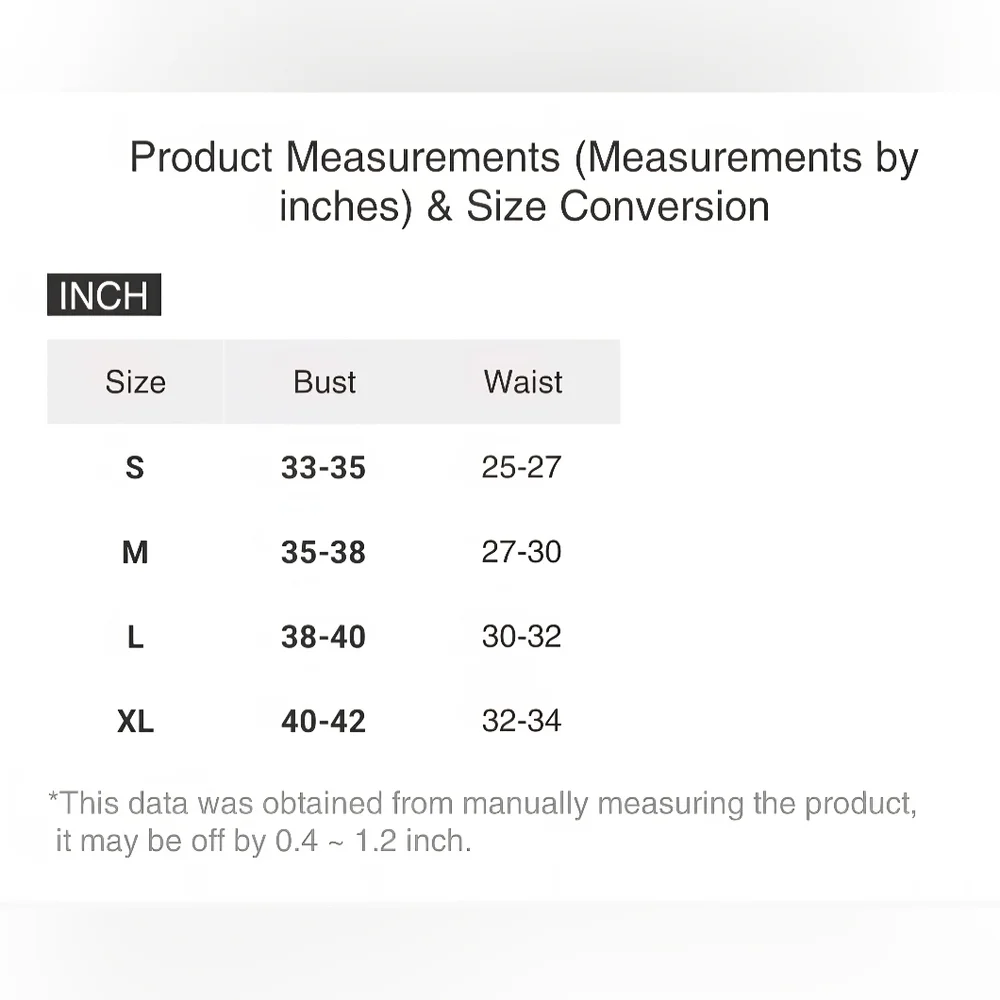Click the INCH unit label
Screen dimensions: 1000x1000
coord(104,296)
